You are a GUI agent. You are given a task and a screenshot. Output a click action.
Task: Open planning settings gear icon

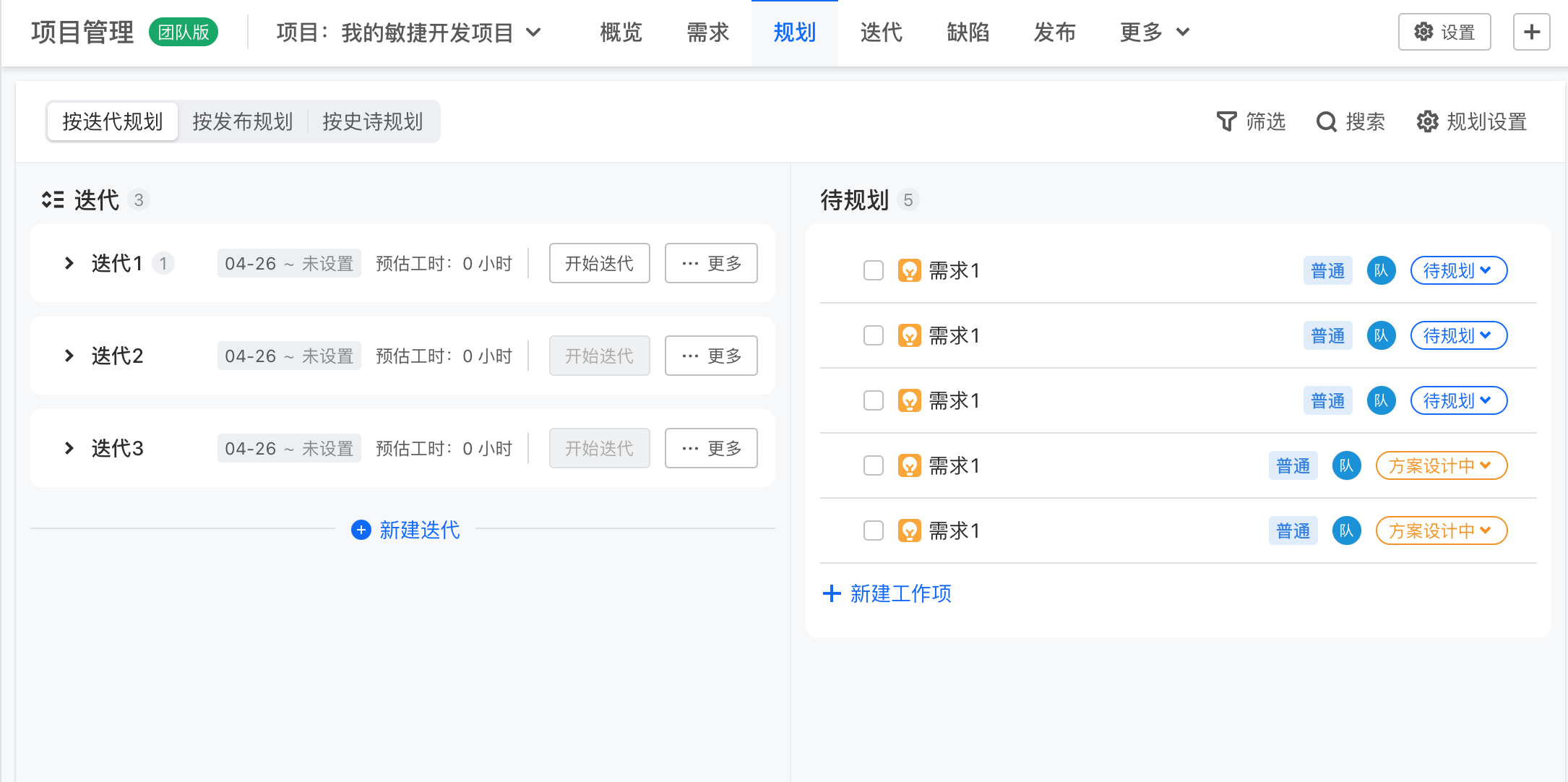pos(1427,121)
